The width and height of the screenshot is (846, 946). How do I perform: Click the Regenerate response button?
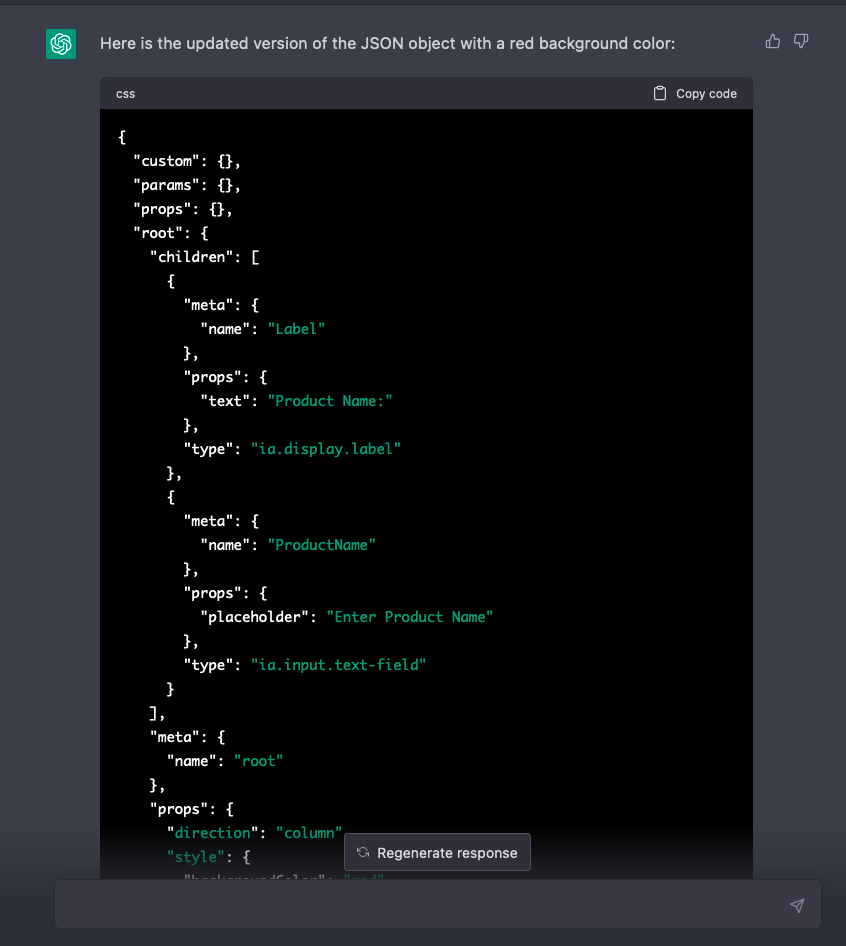437,852
